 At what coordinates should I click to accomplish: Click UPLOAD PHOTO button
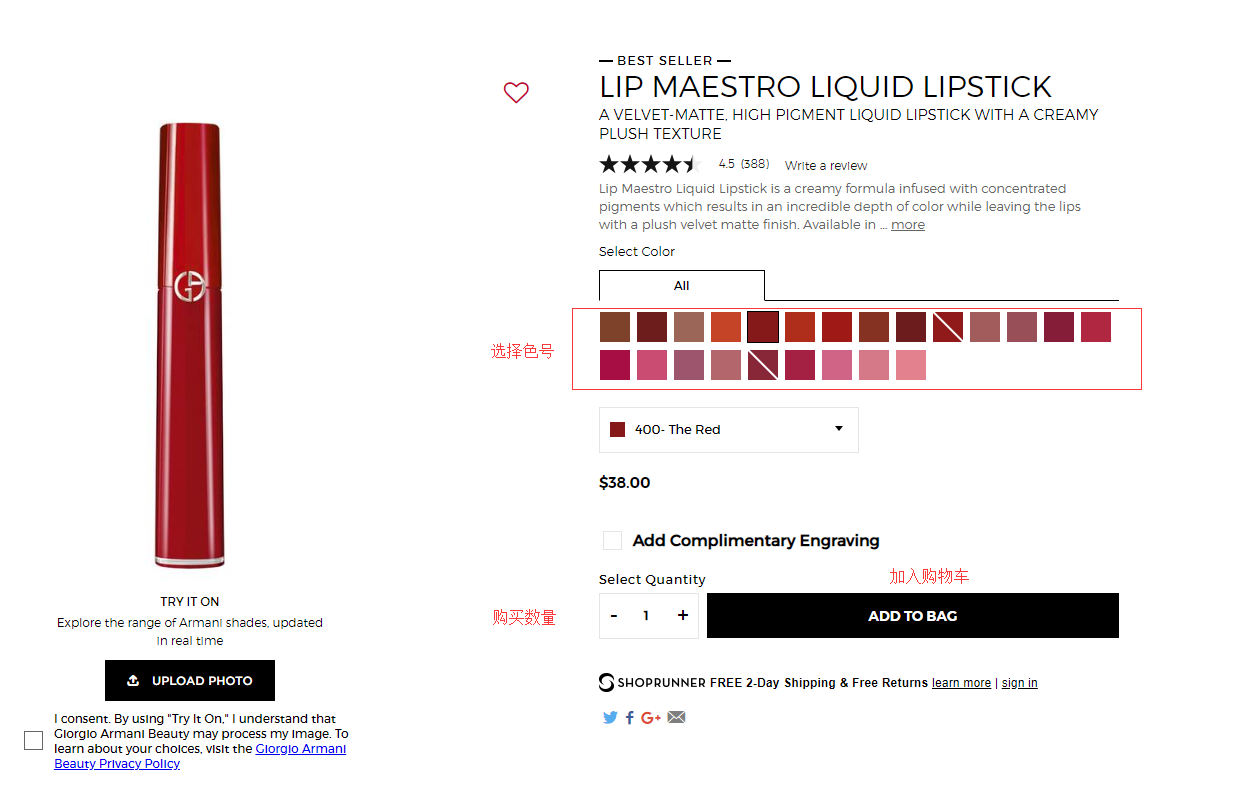click(x=190, y=681)
